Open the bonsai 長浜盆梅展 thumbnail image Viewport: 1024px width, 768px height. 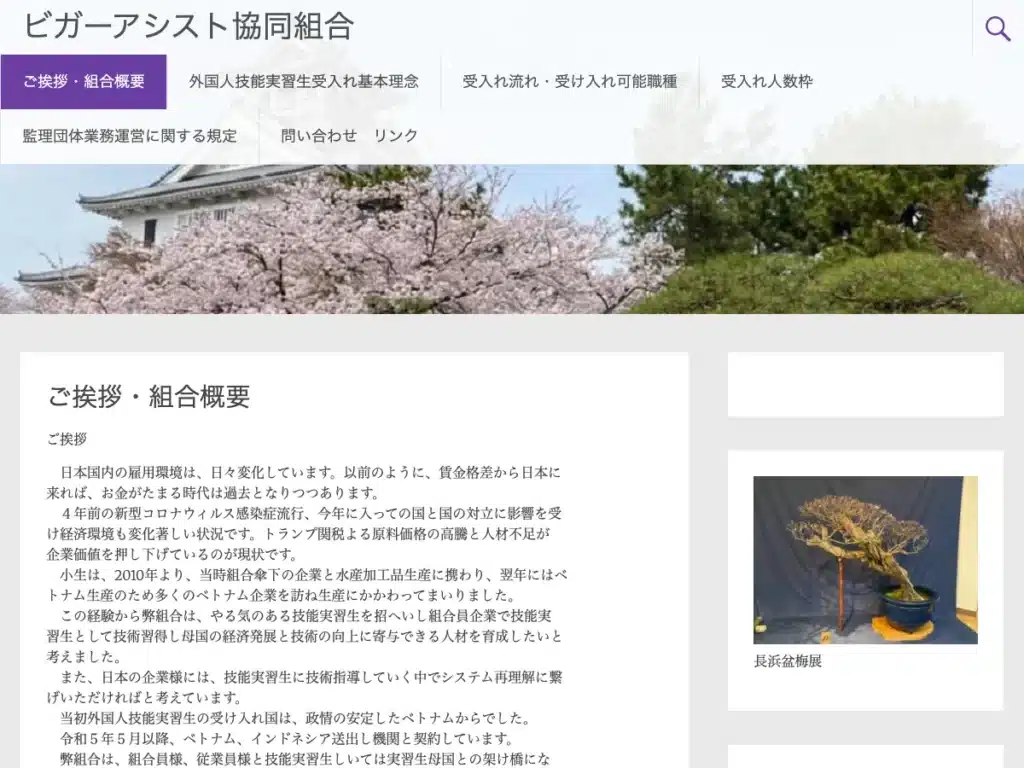coord(865,560)
